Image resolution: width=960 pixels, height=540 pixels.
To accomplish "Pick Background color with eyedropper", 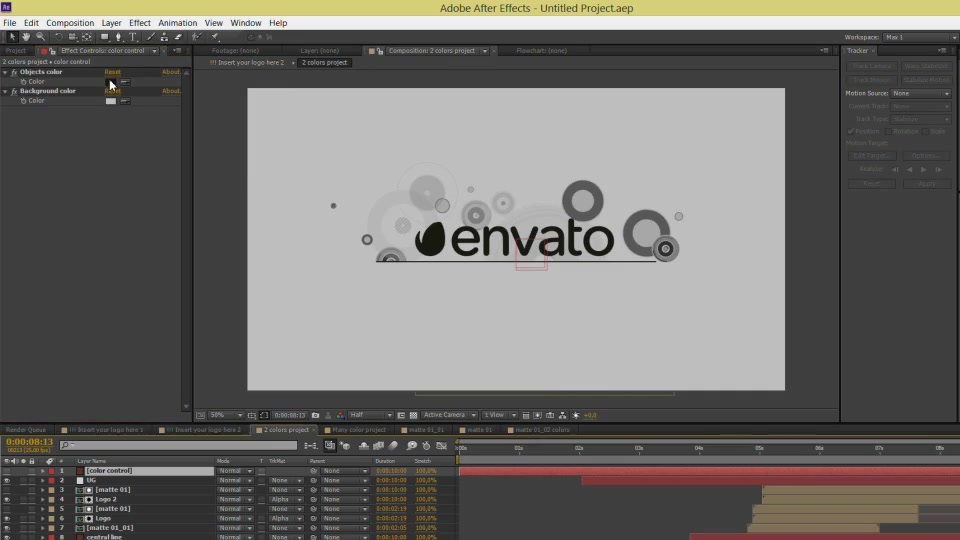I will (x=125, y=100).
